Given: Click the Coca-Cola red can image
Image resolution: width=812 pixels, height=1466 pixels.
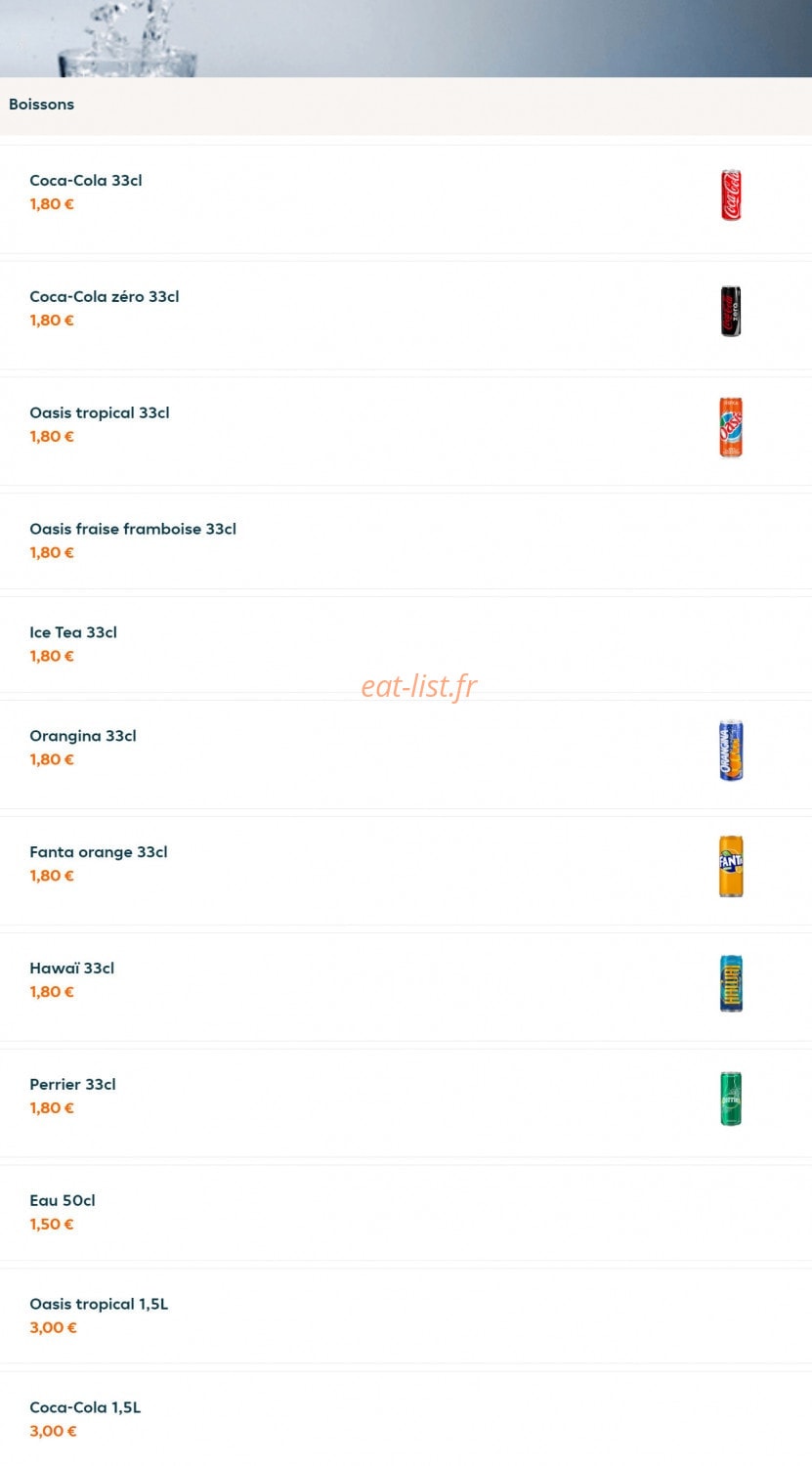Looking at the screenshot, I should pos(731,194).
